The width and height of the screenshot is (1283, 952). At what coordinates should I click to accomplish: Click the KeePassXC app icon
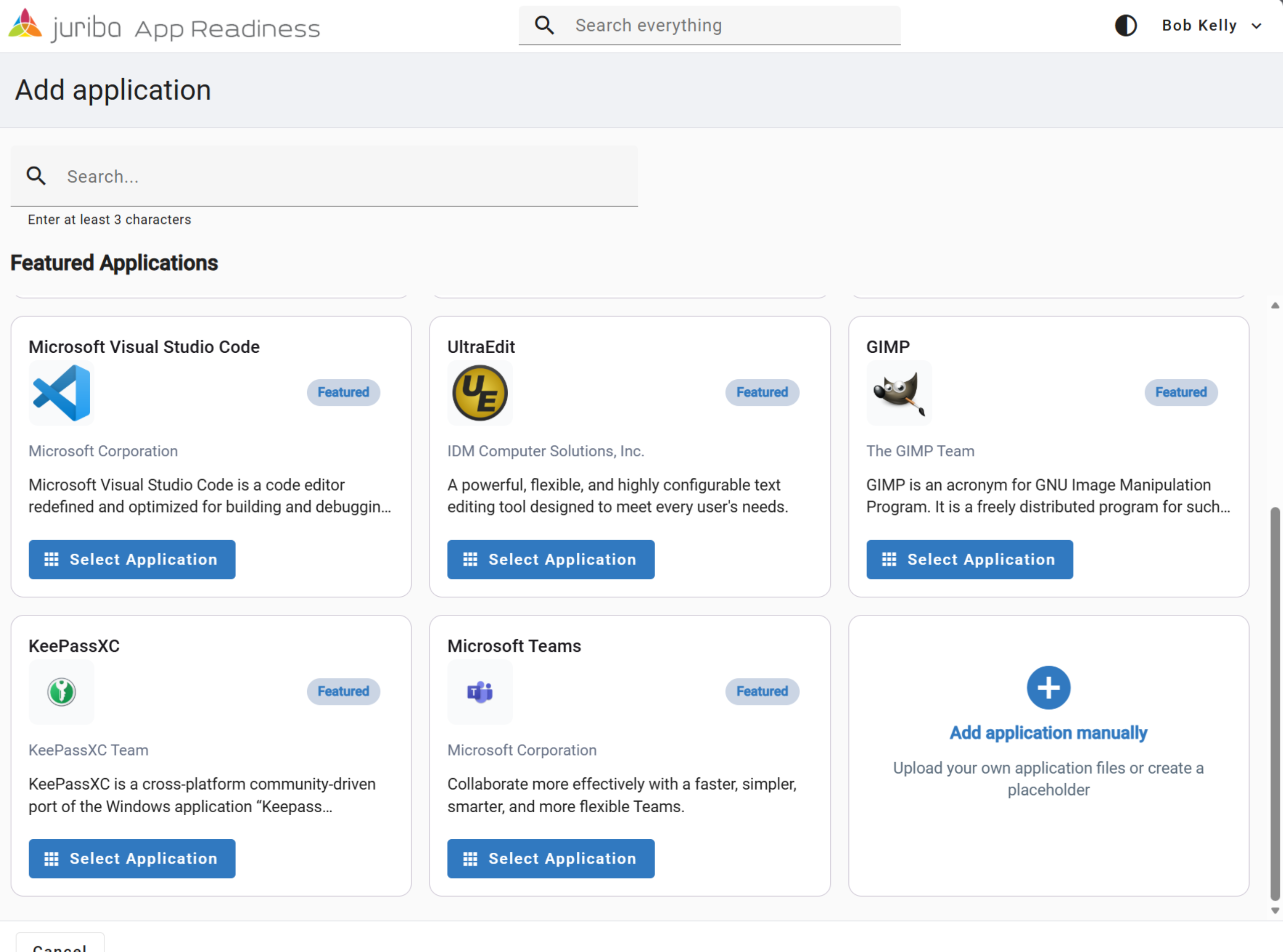click(62, 691)
